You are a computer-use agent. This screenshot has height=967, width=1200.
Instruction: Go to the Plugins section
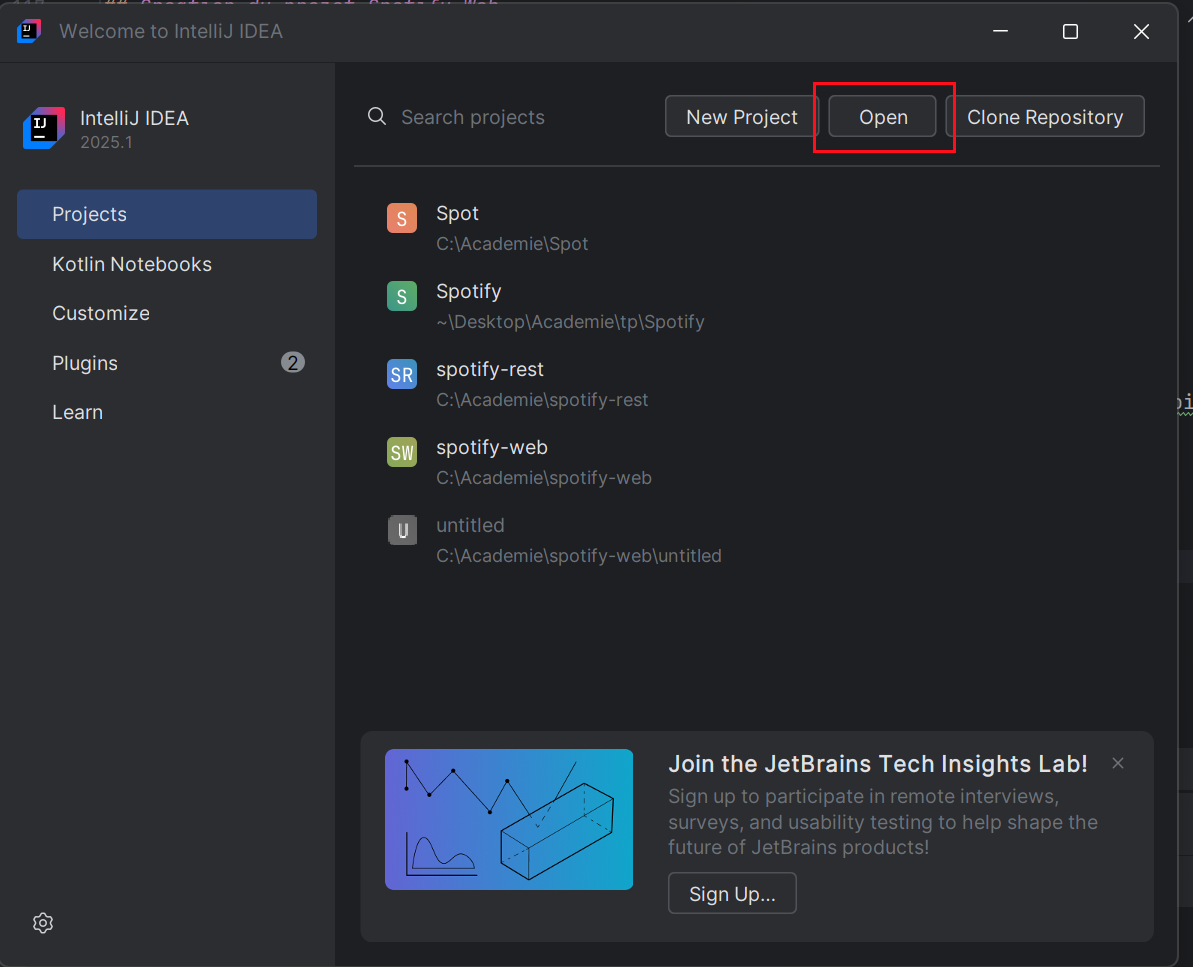[x=85, y=363]
